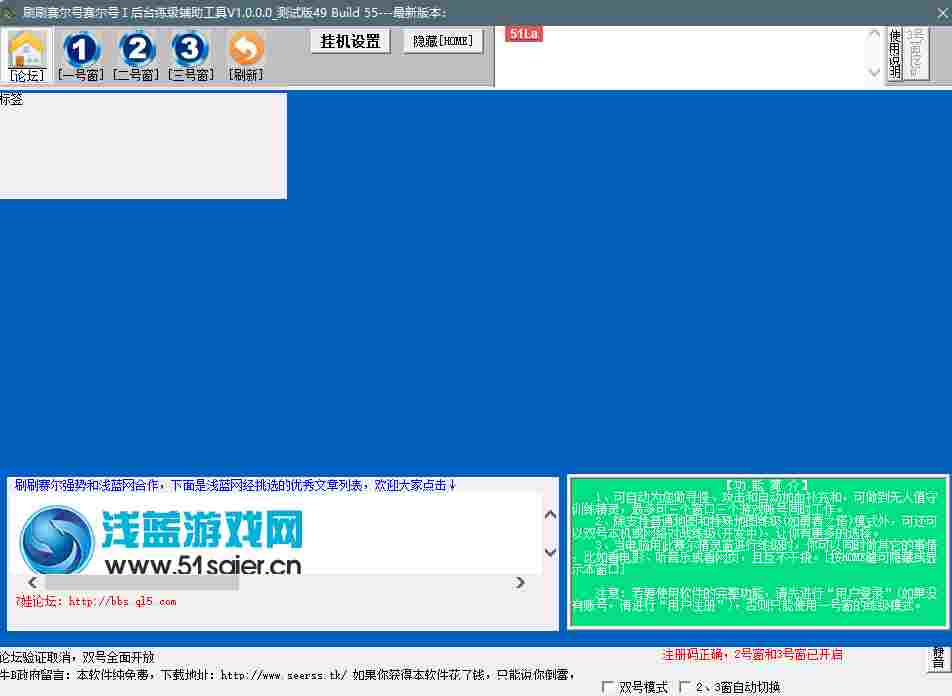Click the title bar application icon
Viewport: 952px width, 696px height.
(8, 12)
